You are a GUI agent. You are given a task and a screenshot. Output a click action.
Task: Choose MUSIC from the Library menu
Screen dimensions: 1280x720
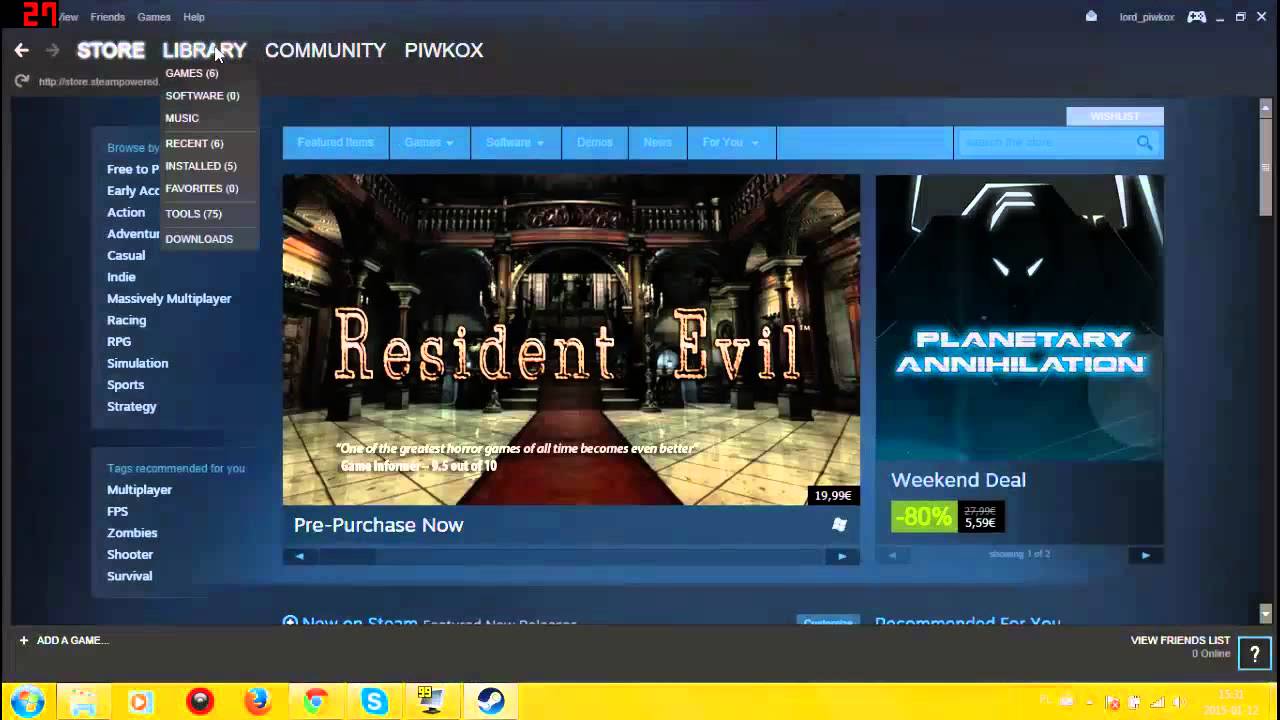(182, 118)
